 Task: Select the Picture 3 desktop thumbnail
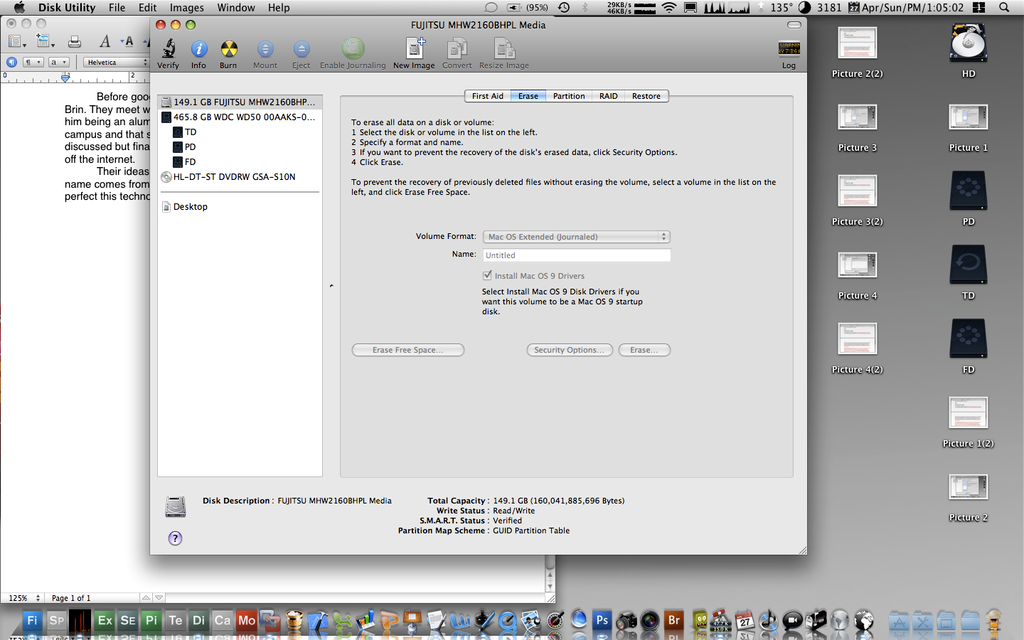(857, 118)
